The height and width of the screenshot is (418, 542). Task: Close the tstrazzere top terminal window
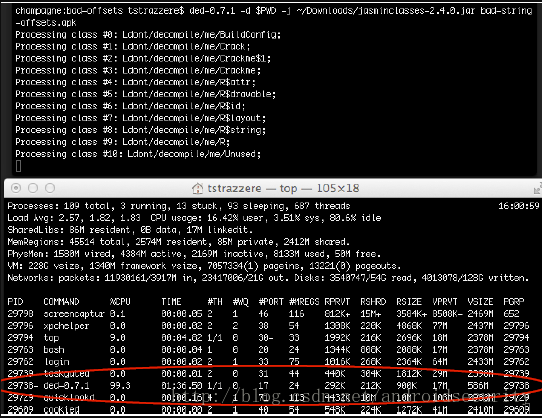(x=16, y=188)
